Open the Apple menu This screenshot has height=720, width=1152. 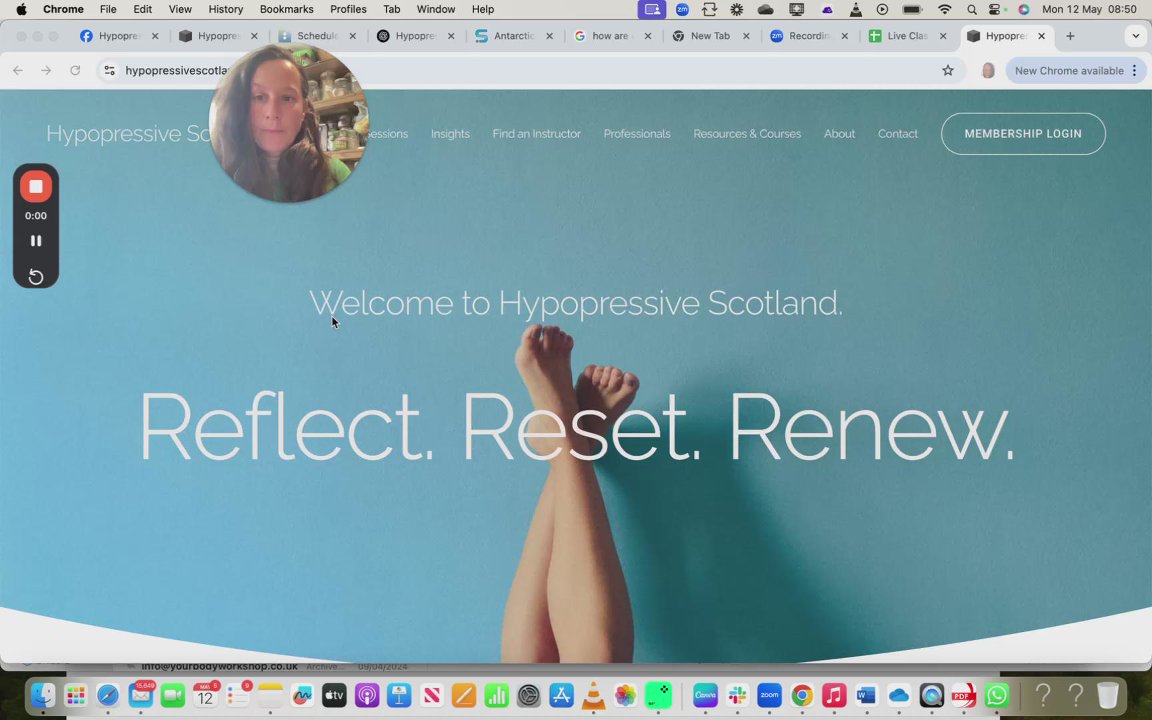[x=21, y=10]
